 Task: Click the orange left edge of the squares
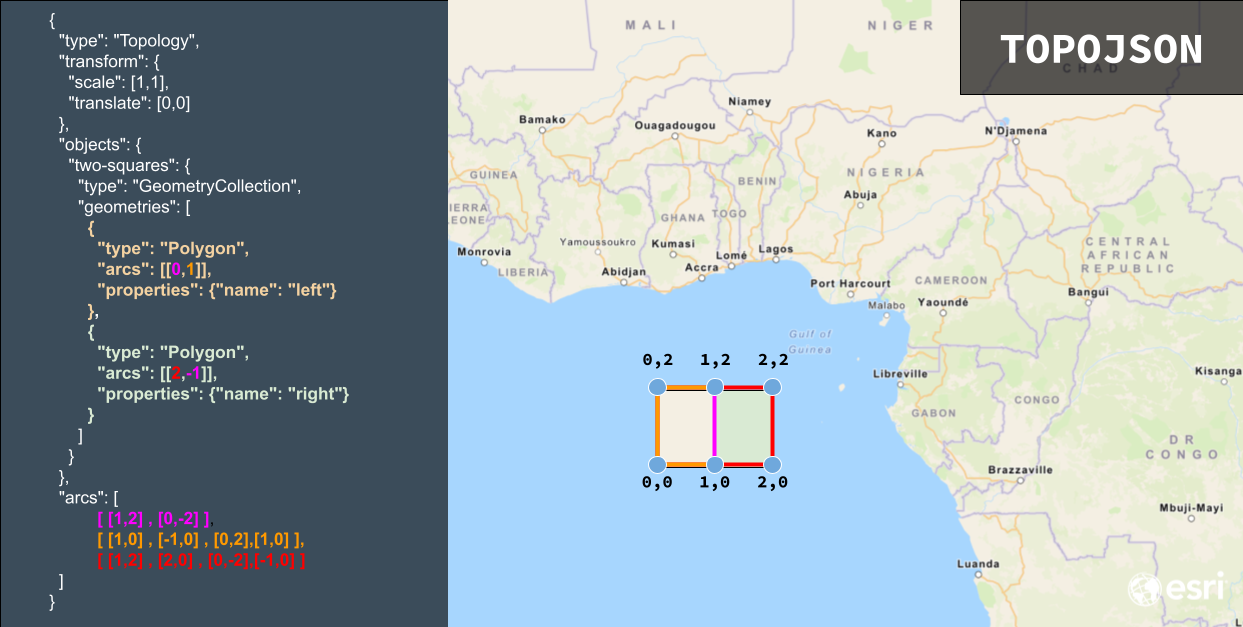658,426
